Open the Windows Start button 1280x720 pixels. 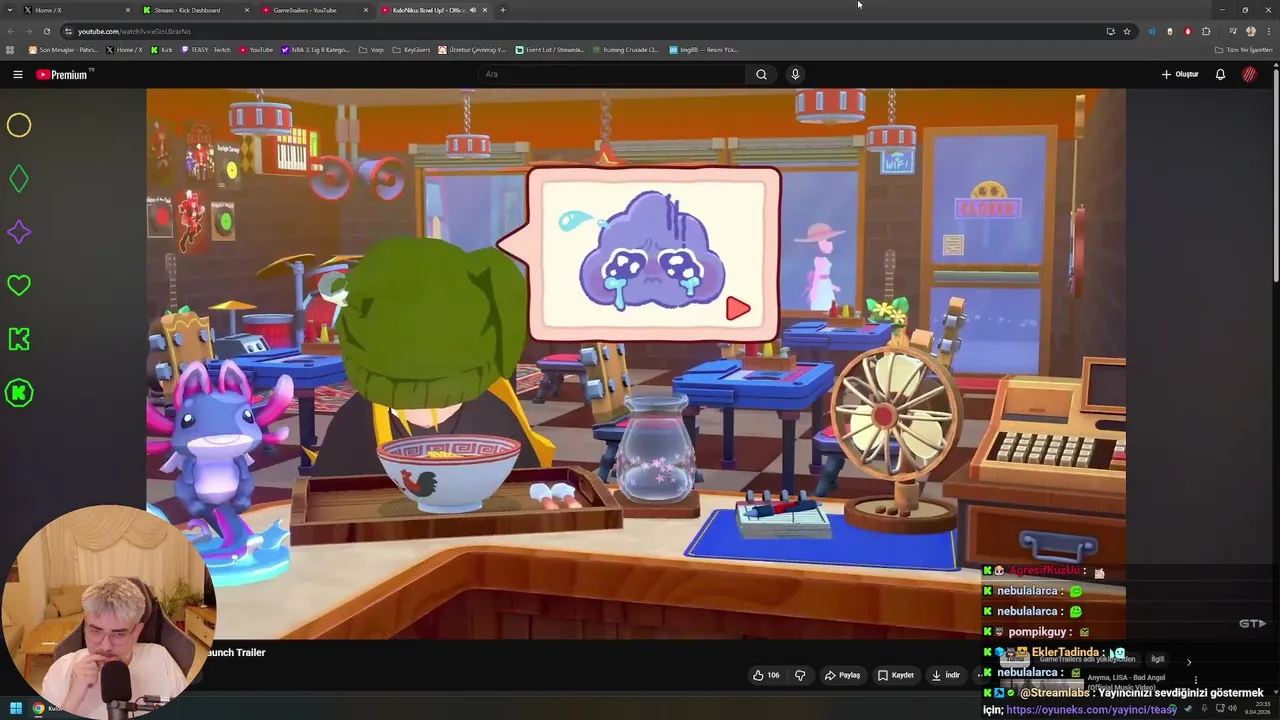pyautogui.click(x=15, y=709)
